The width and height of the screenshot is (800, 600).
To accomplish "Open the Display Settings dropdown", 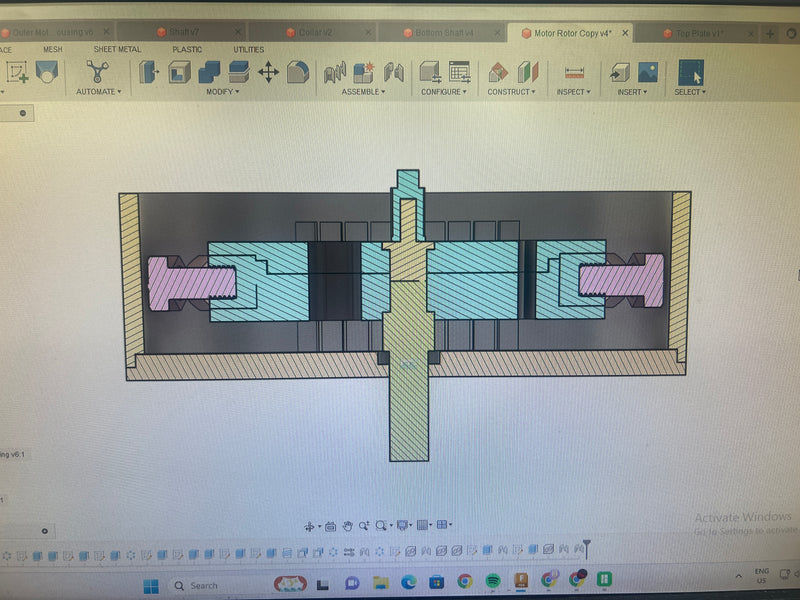I will click(x=404, y=525).
